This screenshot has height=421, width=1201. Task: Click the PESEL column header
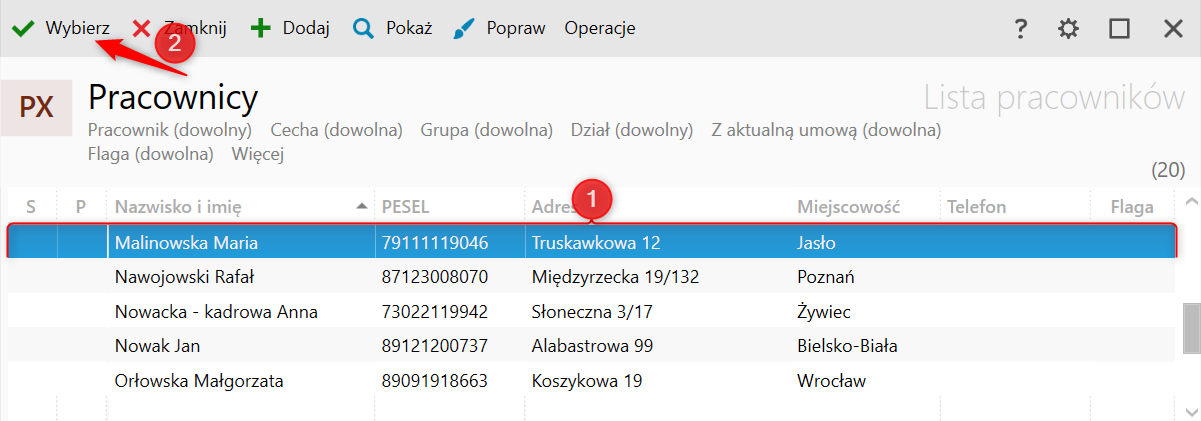(405, 207)
